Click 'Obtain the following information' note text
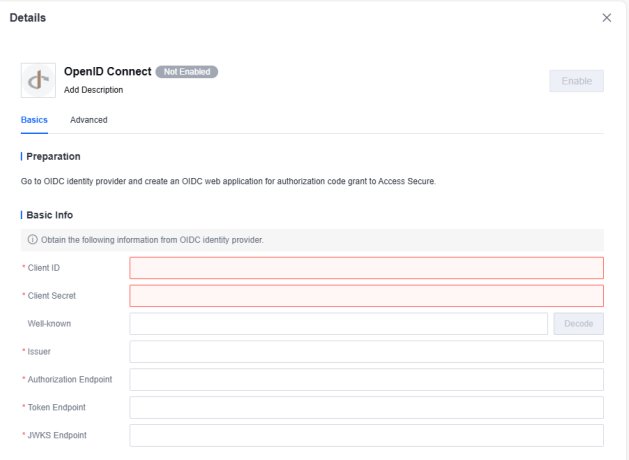The image size is (629, 460). [x=152, y=240]
